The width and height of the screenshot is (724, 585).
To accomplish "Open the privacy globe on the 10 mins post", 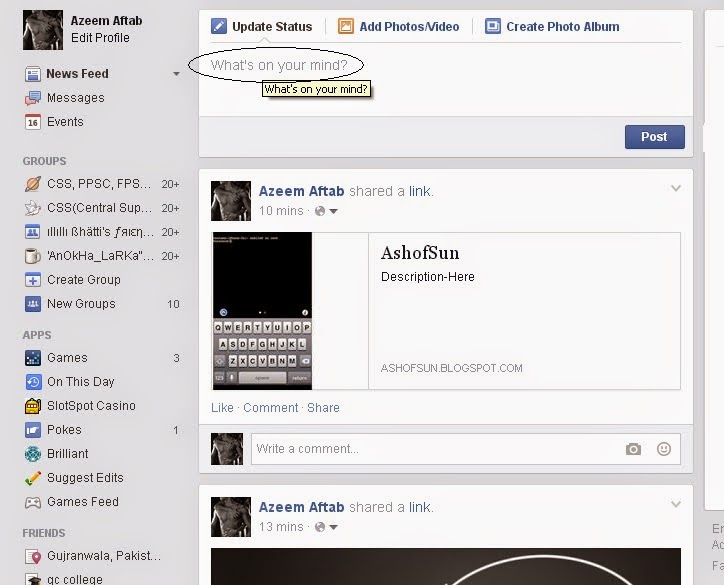I will coord(320,211).
